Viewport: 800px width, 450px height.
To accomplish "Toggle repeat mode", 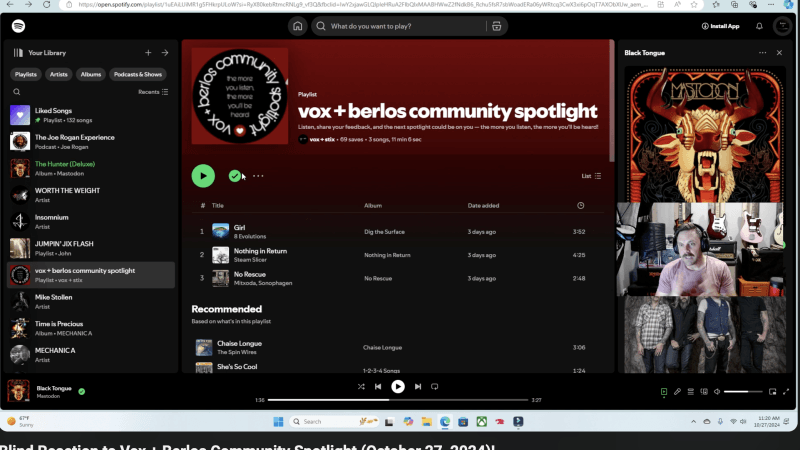I will pyautogui.click(x=435, y=387).
